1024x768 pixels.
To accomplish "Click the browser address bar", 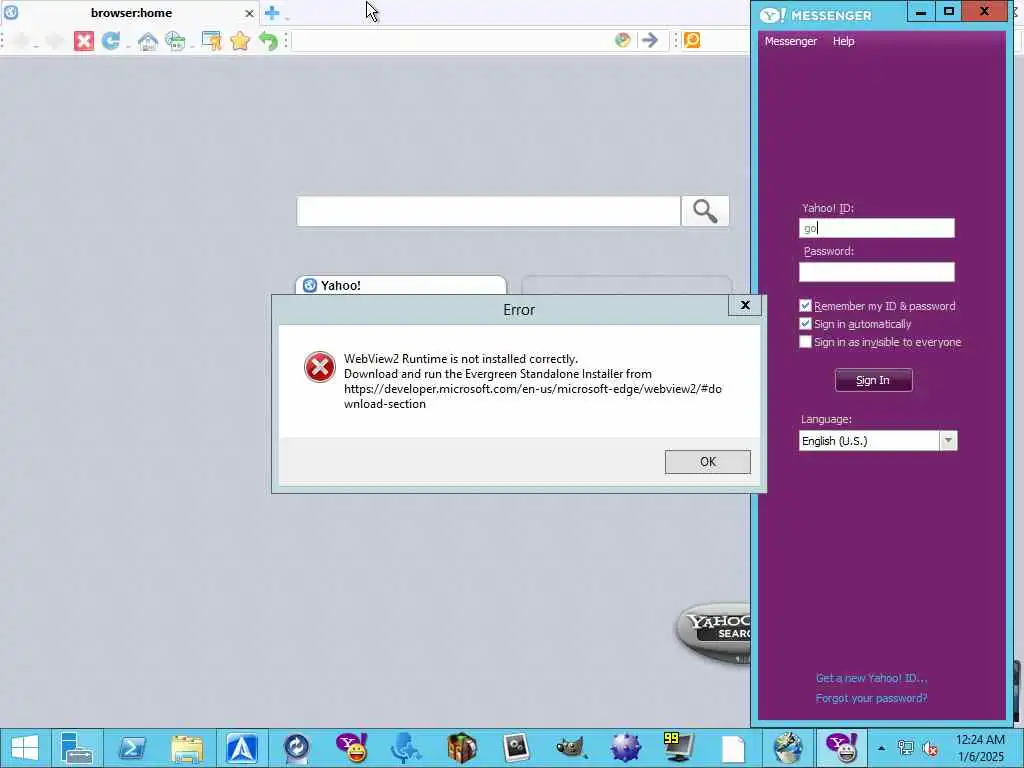I will tap(452, 40).
